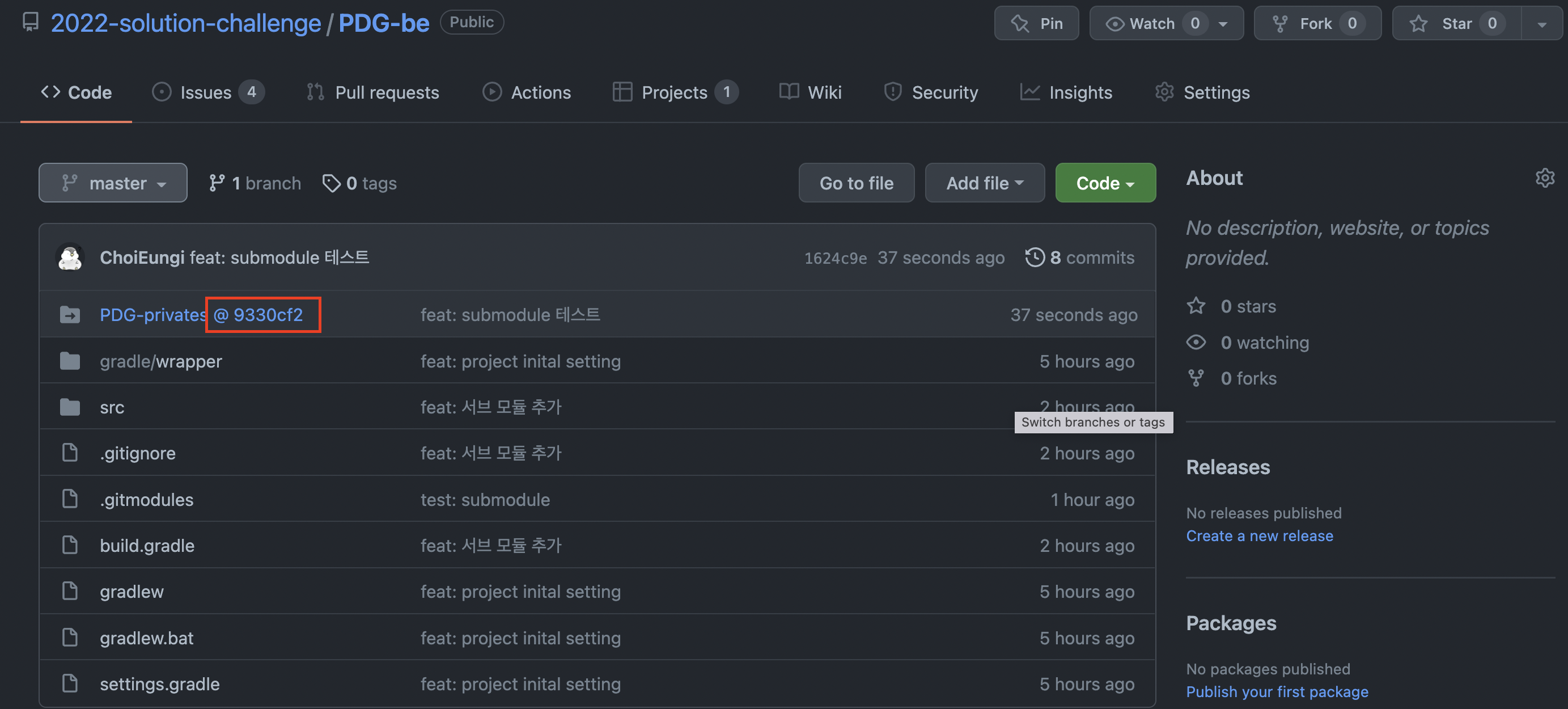
Task: Toggle Watch on the repository
Action: [1152, 24]
